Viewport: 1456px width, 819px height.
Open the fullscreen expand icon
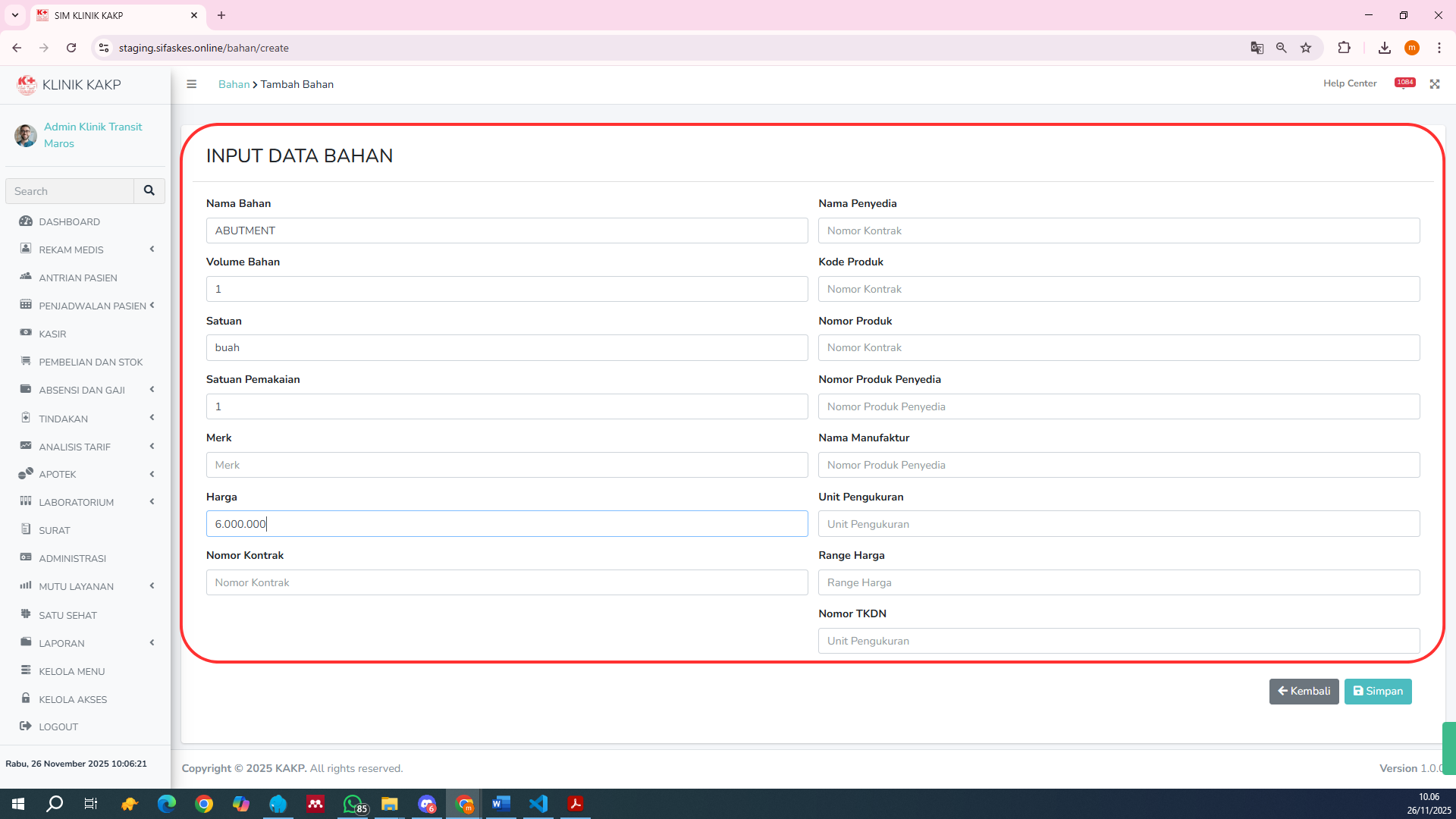pos(1435,84)
